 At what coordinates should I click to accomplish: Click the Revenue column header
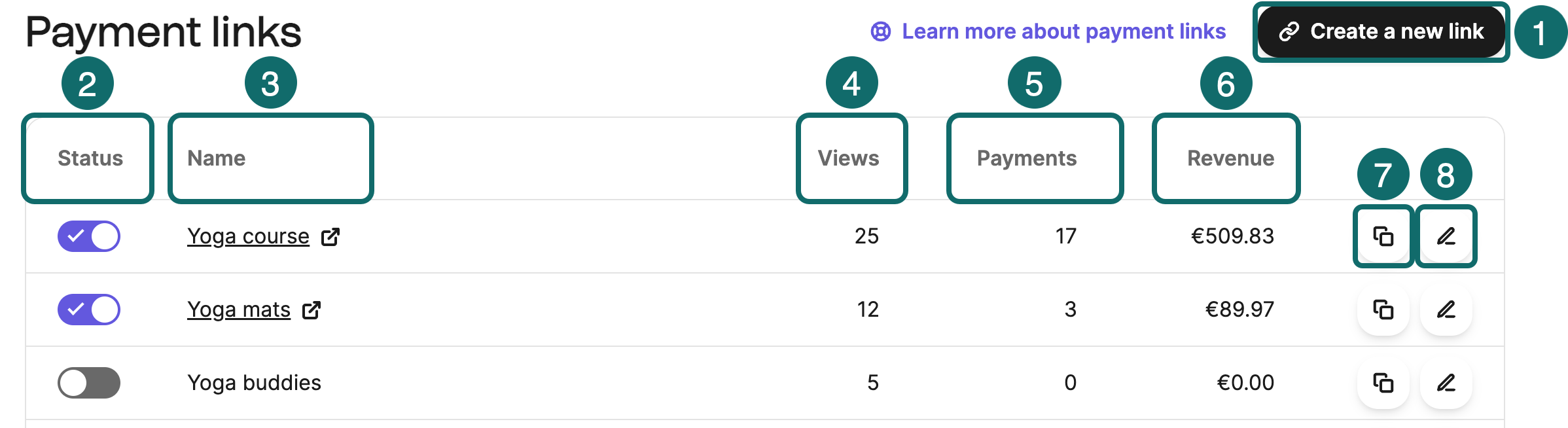1226,158
